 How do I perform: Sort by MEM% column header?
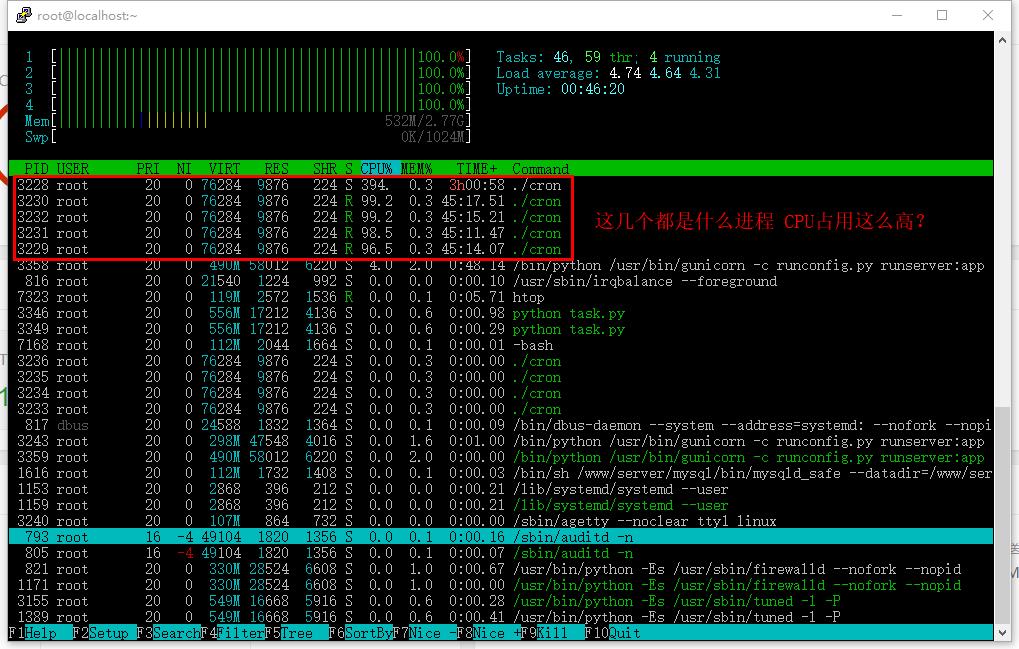click(416, 169)
